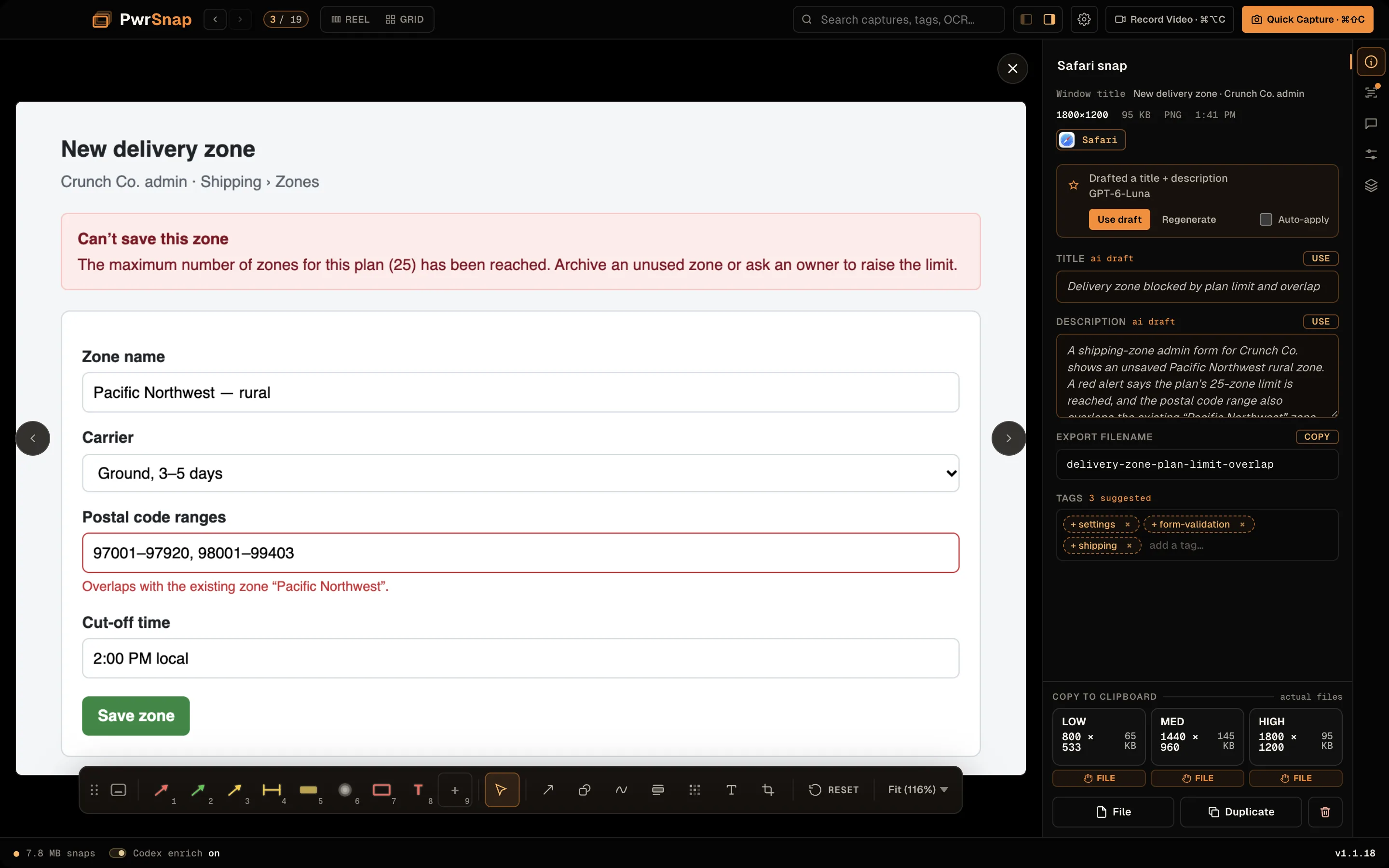Choose the yellow highlighter preset 5
The width and height of the screenshot is (1389, 868).
[x=308, y=790]
